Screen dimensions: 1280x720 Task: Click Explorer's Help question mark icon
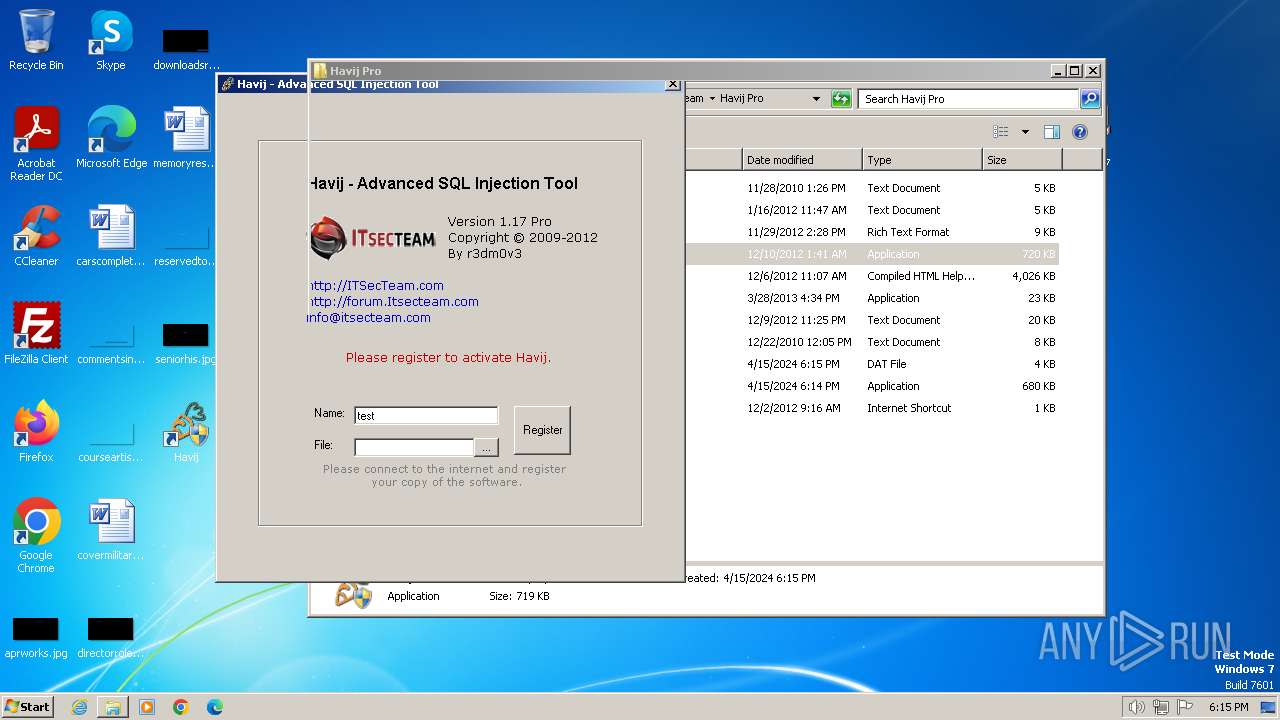[1080, 132]
